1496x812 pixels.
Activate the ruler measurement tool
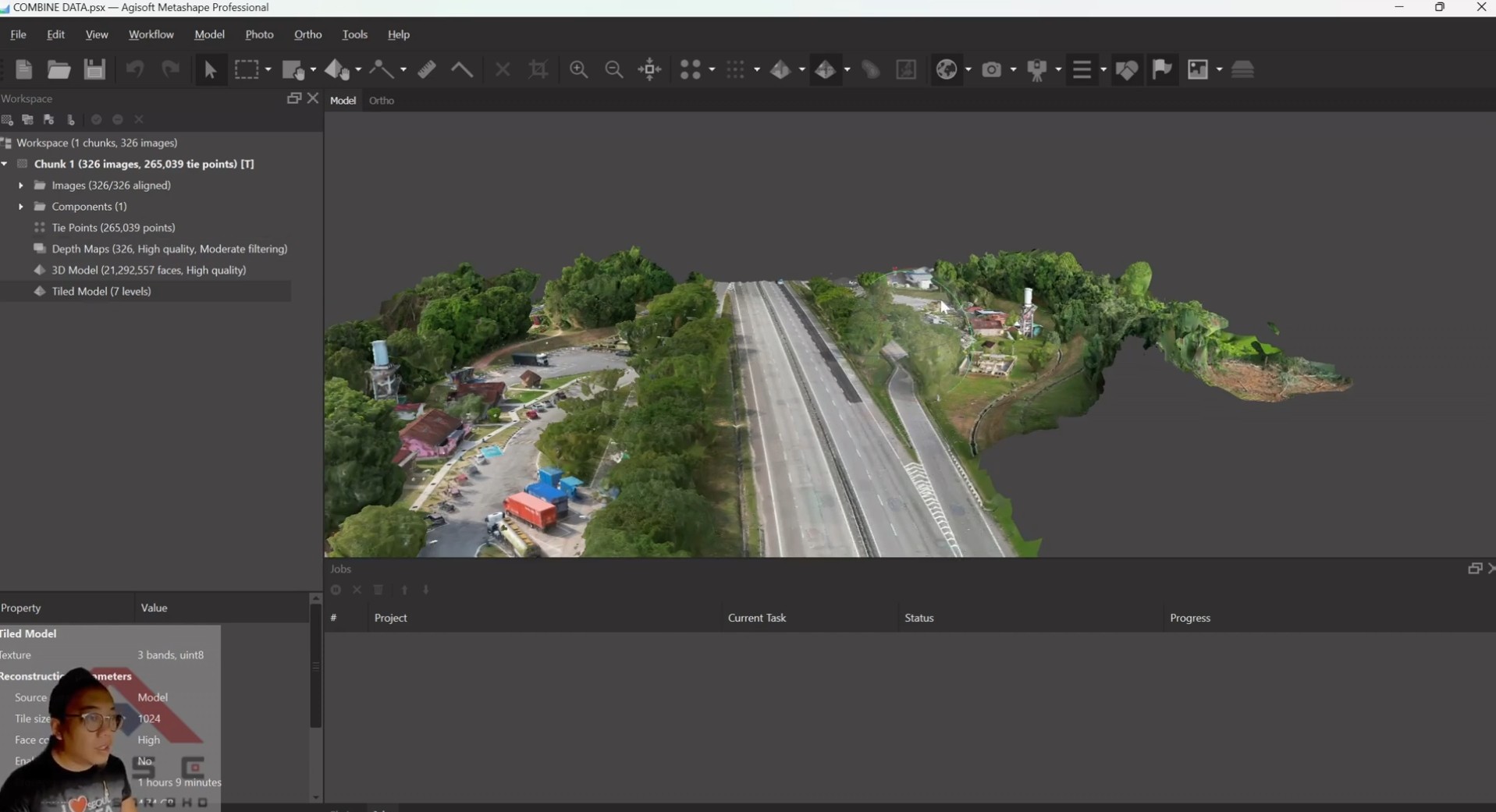(x=426, y=69)
